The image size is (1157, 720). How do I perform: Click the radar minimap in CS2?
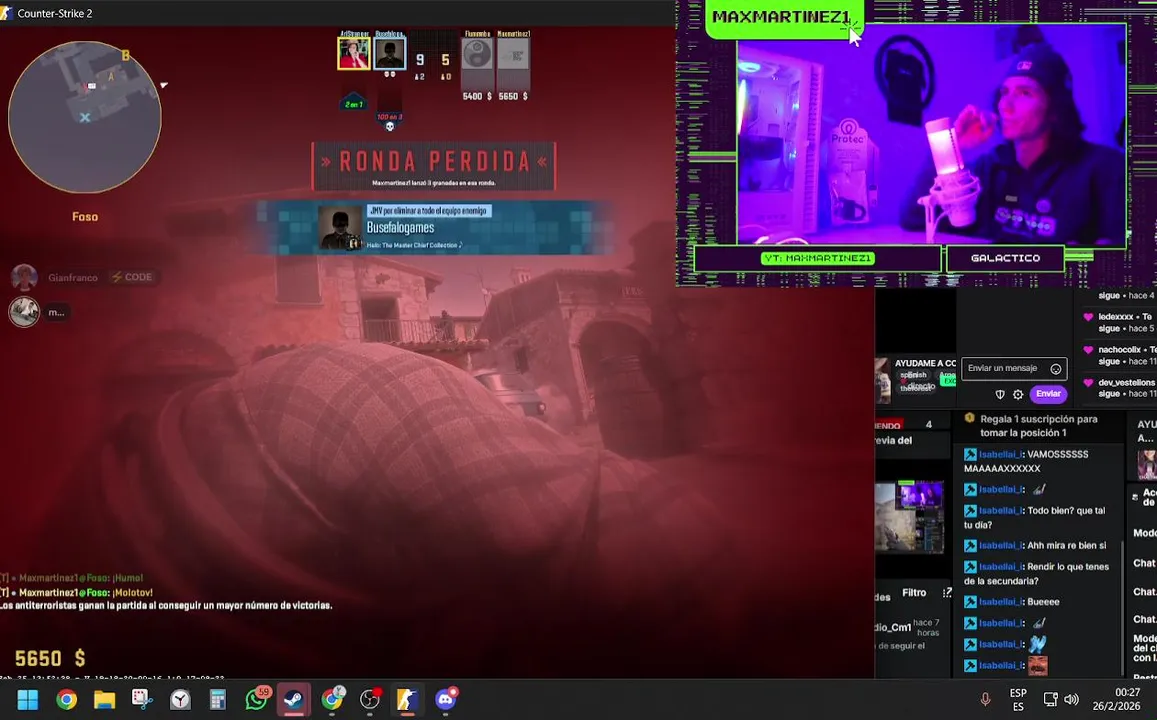84,117
